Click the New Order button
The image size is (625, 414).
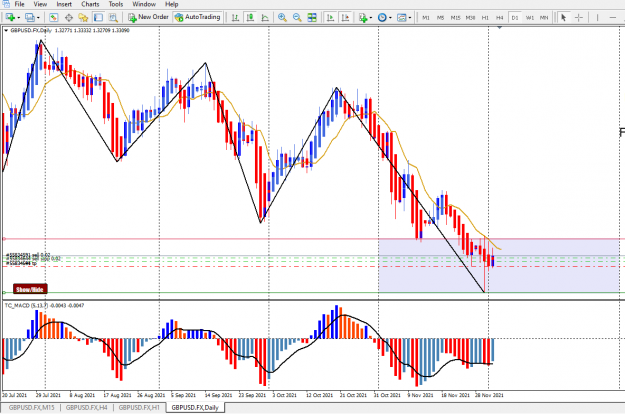coord(148,17)
